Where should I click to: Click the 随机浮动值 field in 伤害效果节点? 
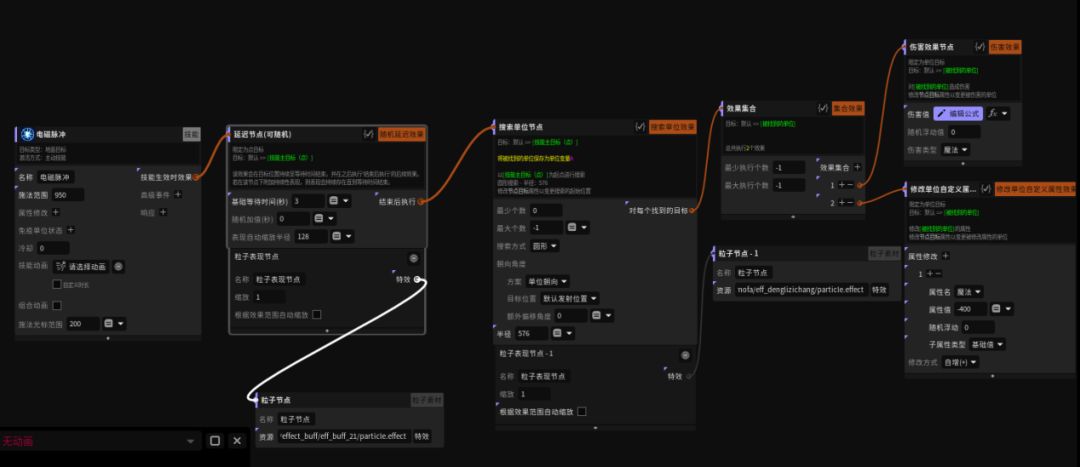coord(964,132)
